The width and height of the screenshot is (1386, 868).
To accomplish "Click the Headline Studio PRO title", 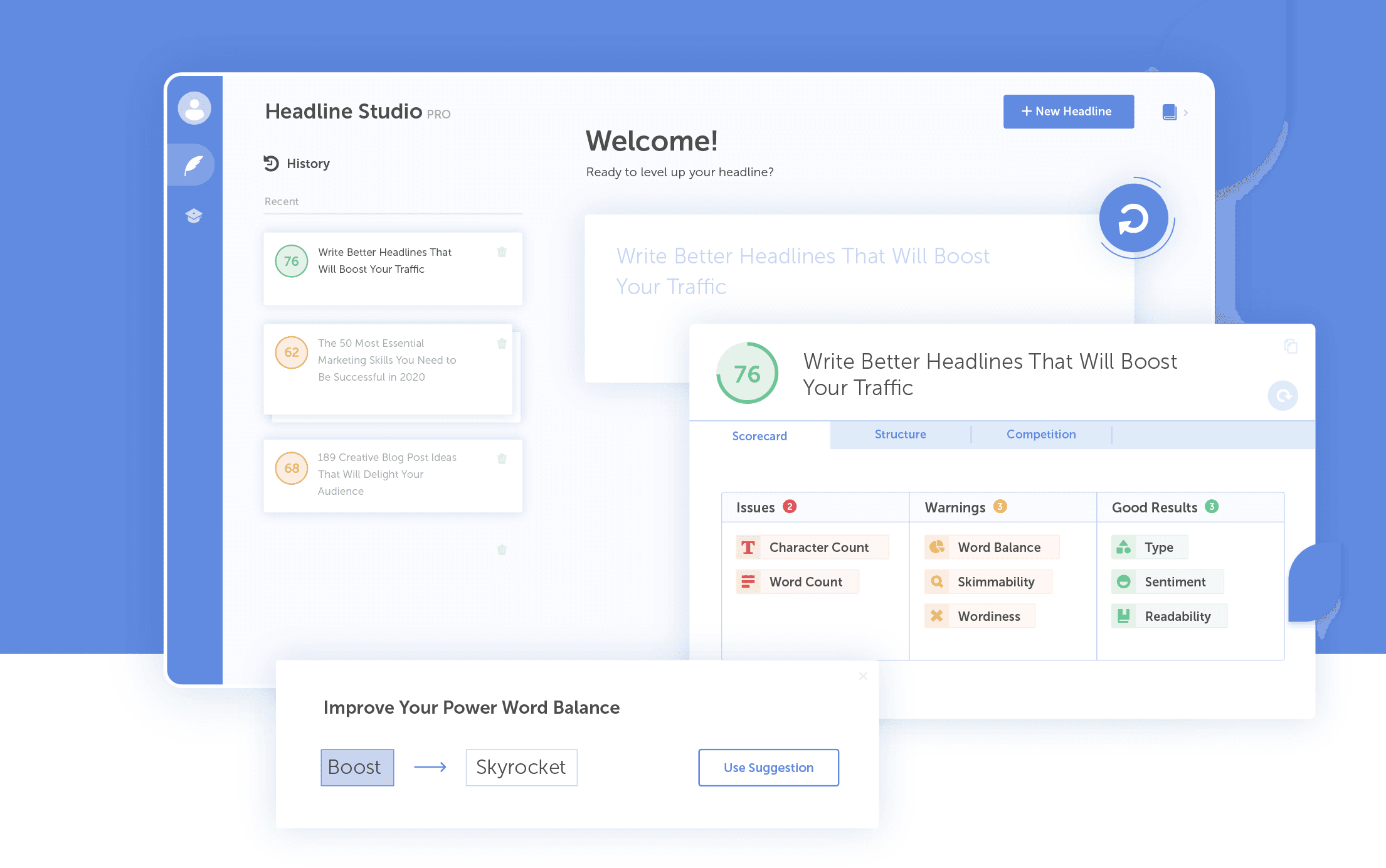I will [357, 112].
